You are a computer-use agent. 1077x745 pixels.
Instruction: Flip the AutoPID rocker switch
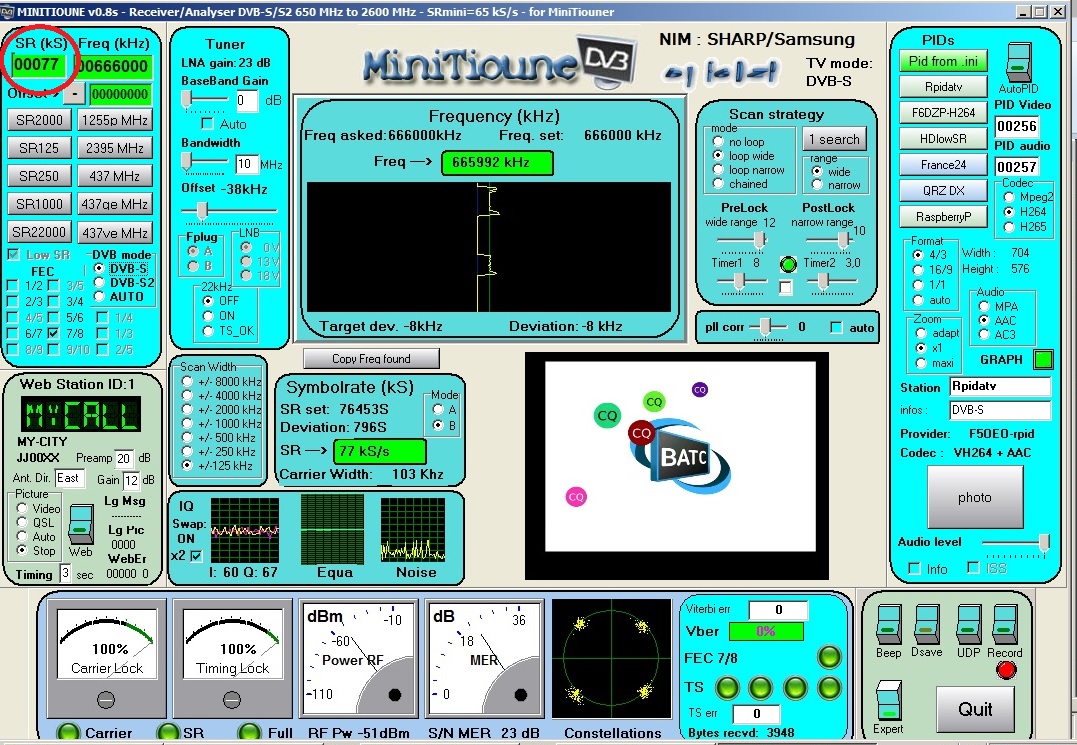(x=1019, y=62)
